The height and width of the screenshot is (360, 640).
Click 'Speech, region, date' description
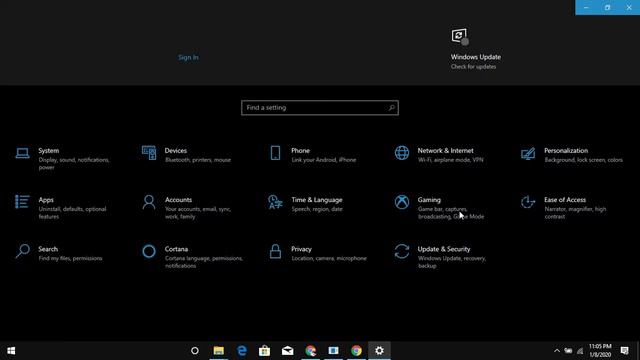coord(317,209)
